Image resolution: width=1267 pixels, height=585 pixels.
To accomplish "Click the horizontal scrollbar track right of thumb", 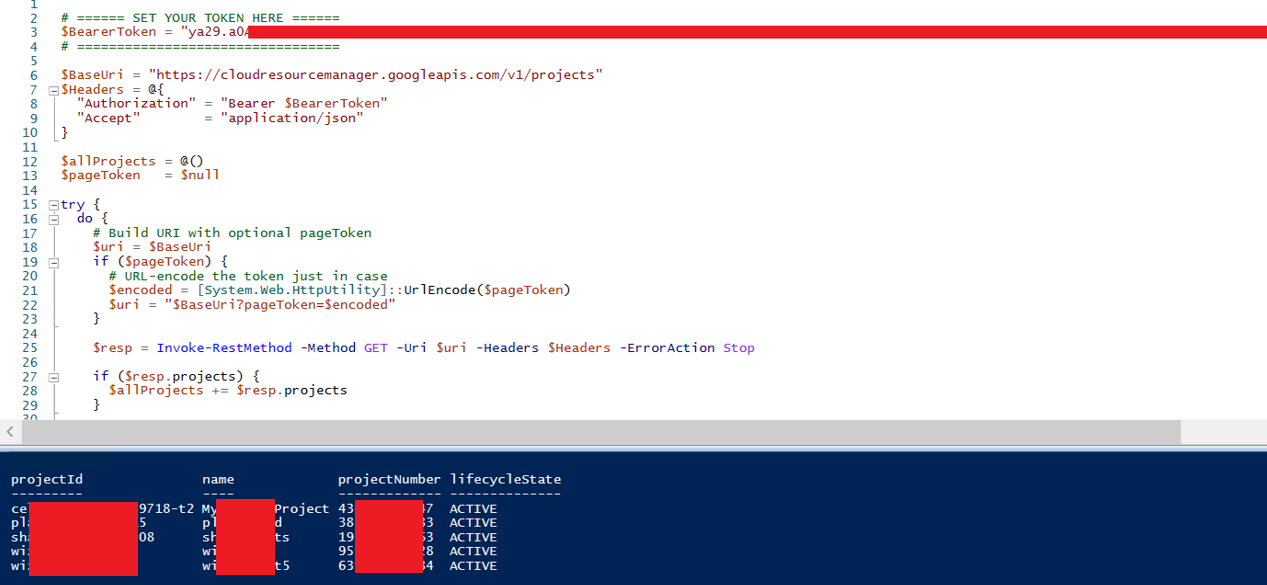I will click(1222, 432).
